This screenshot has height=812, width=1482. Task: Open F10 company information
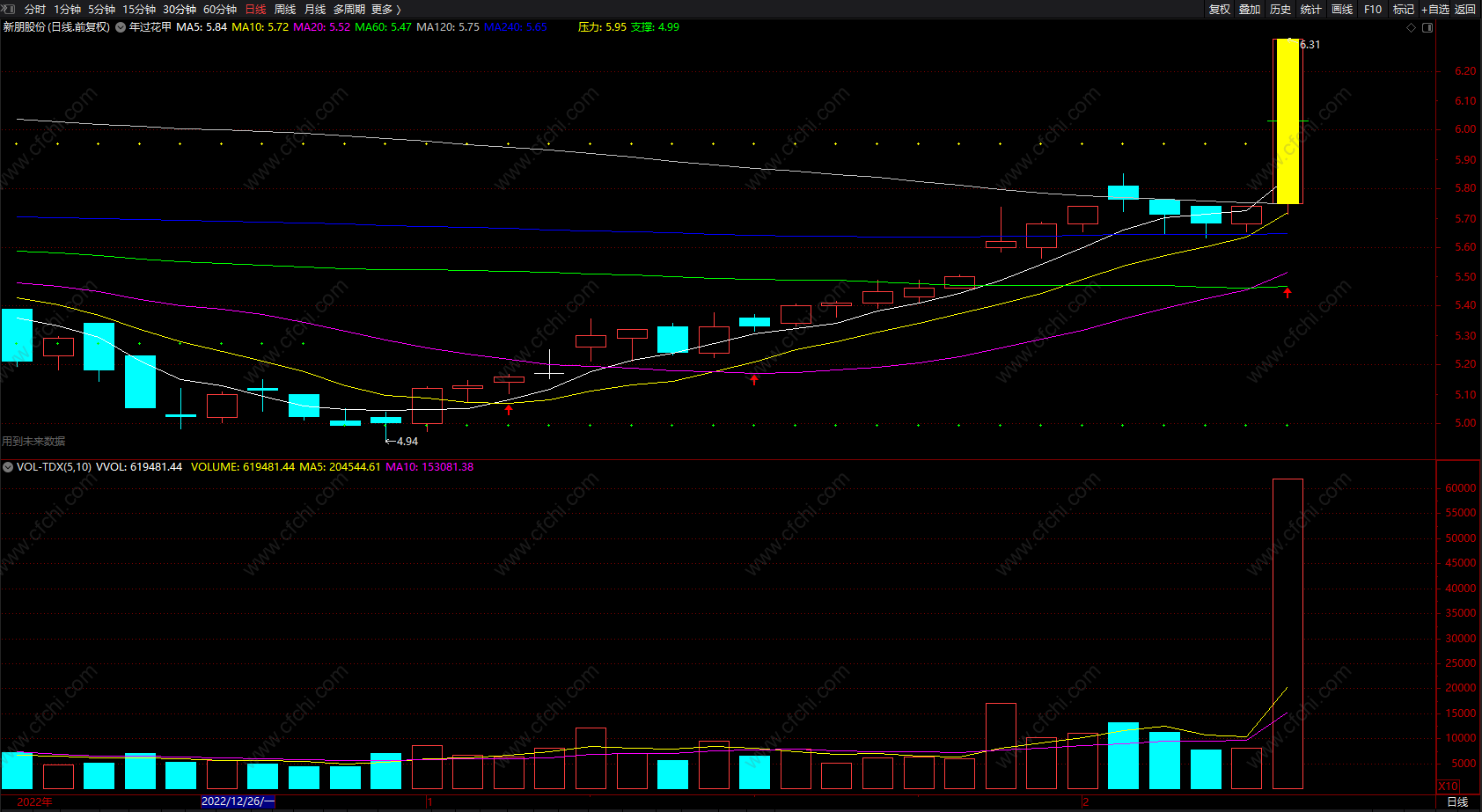(1373, 9)
